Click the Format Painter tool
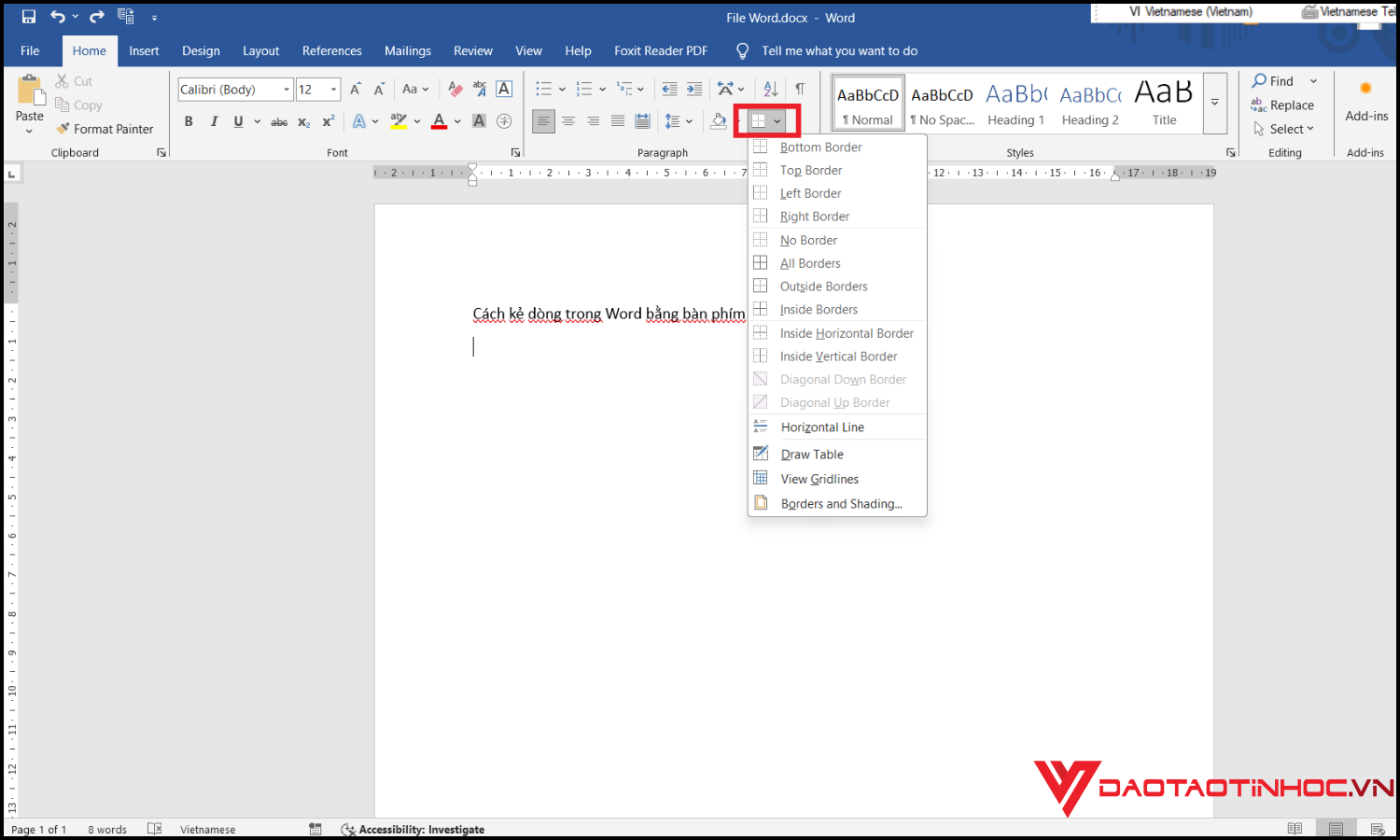Screen dimensions: 1400x840 coord(105,129)
